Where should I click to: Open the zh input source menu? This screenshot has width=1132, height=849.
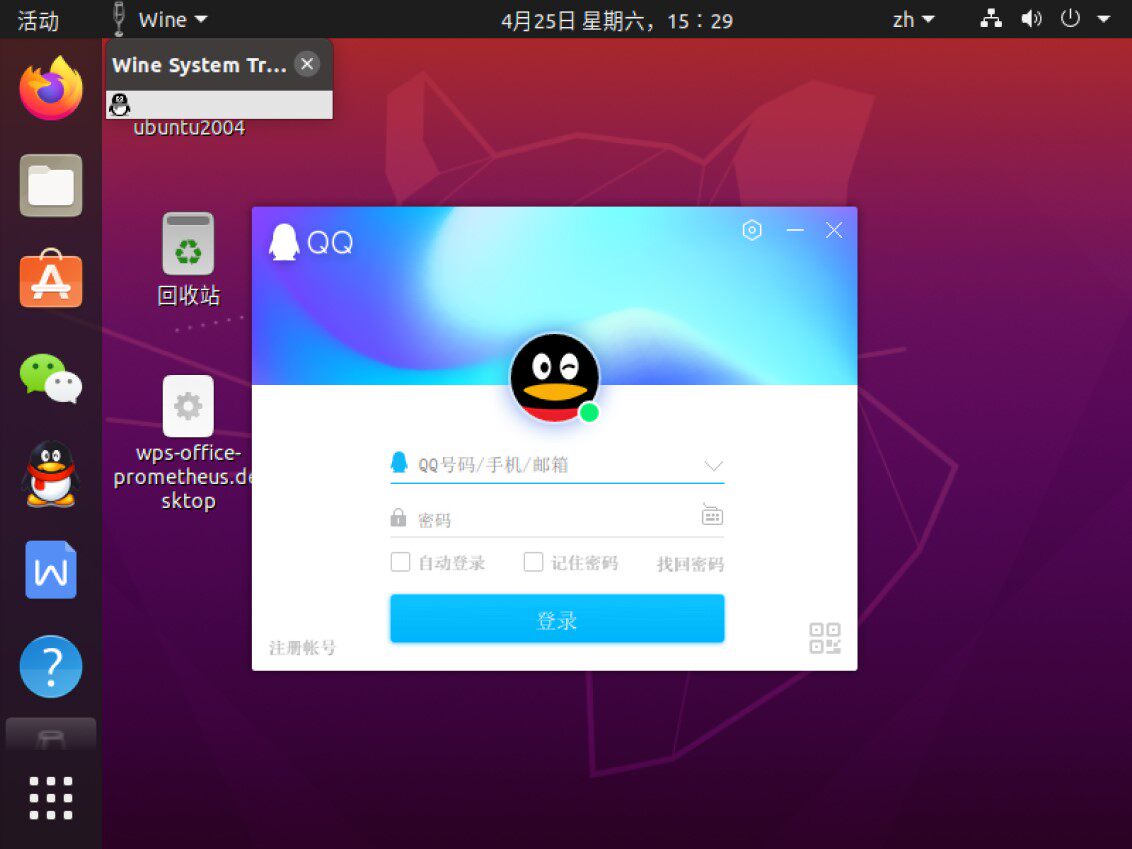(913, 20)
